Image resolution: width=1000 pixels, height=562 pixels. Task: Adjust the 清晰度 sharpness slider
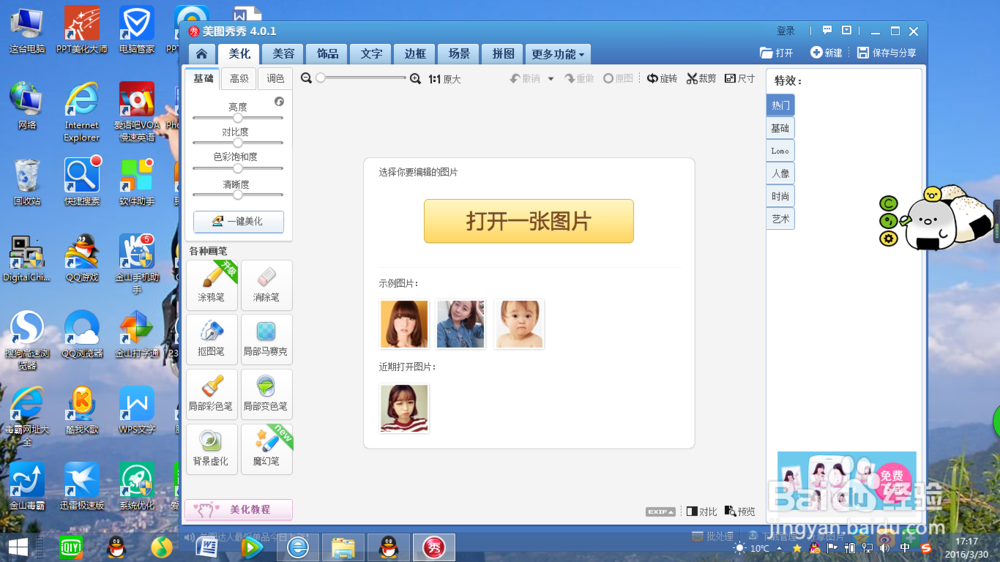pos(238,195)
